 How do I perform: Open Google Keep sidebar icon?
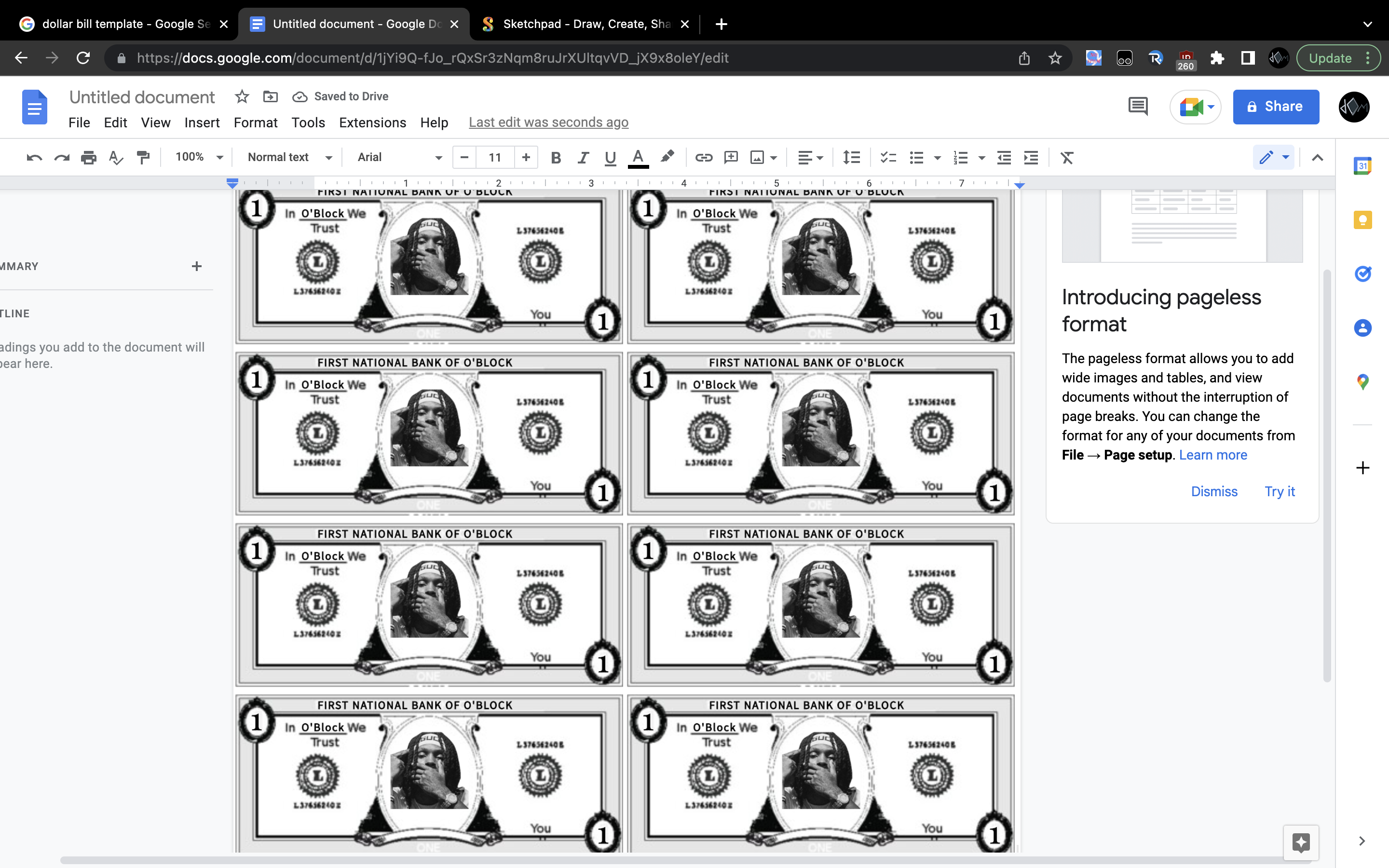(x=1362, y=220)
